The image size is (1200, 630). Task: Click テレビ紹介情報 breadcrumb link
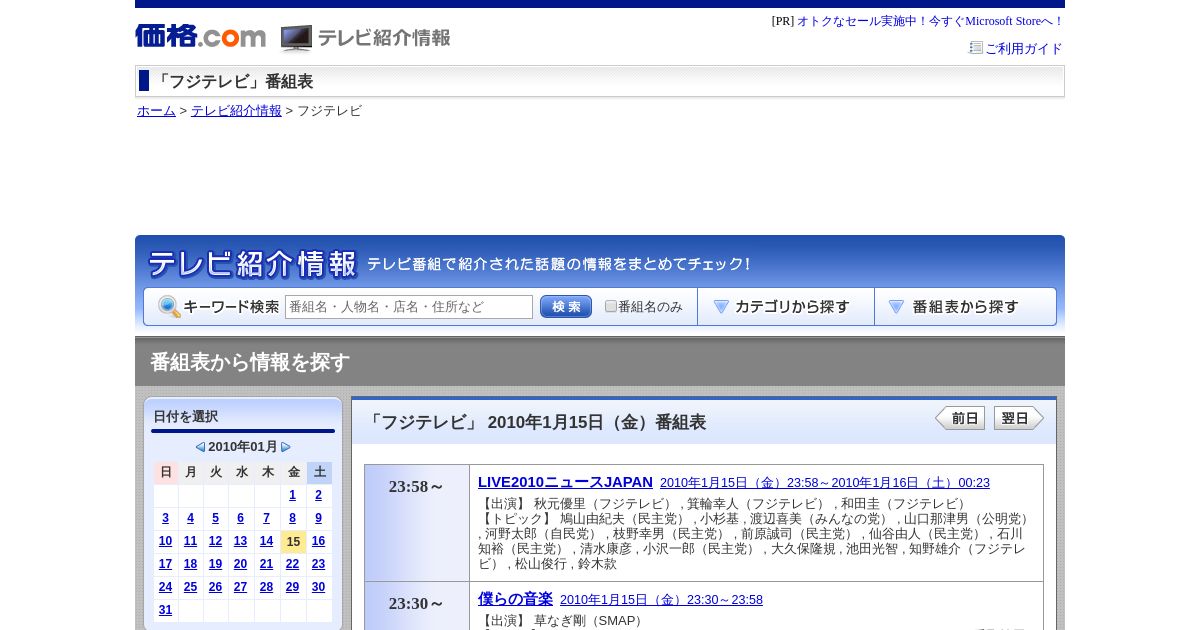coord(236,110)
